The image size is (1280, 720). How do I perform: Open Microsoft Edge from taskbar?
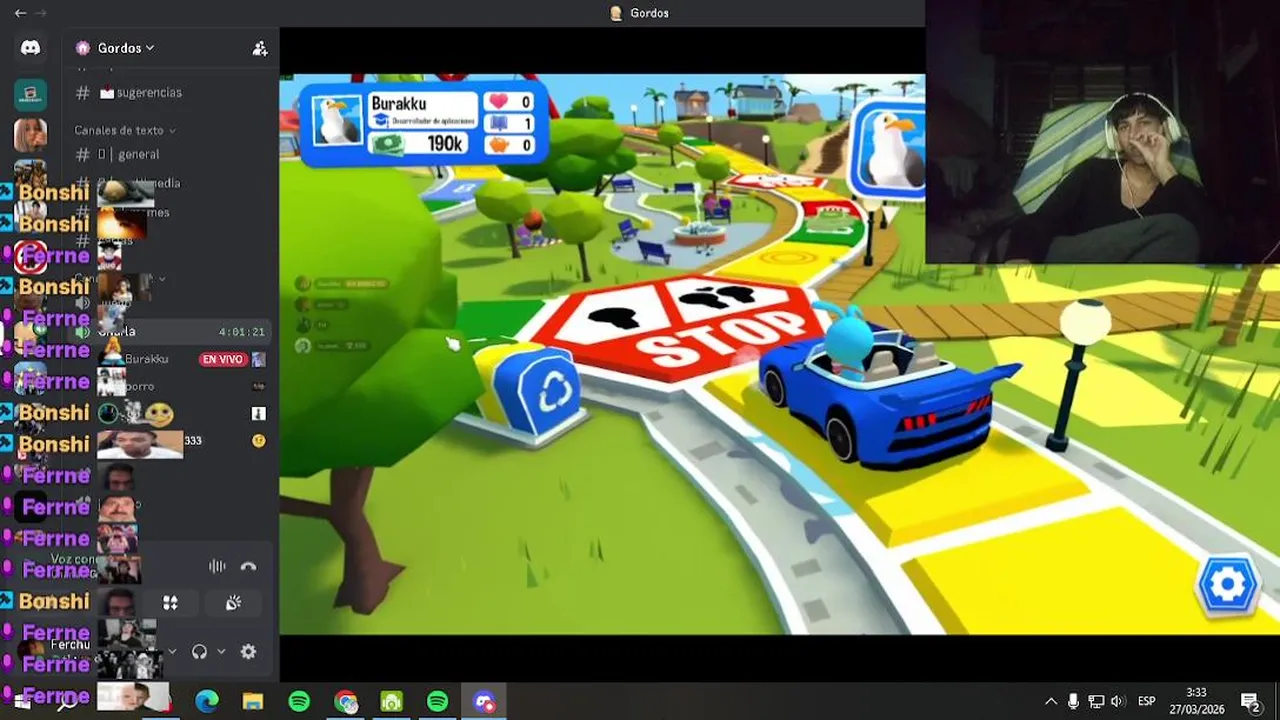[x=207, y=702]
